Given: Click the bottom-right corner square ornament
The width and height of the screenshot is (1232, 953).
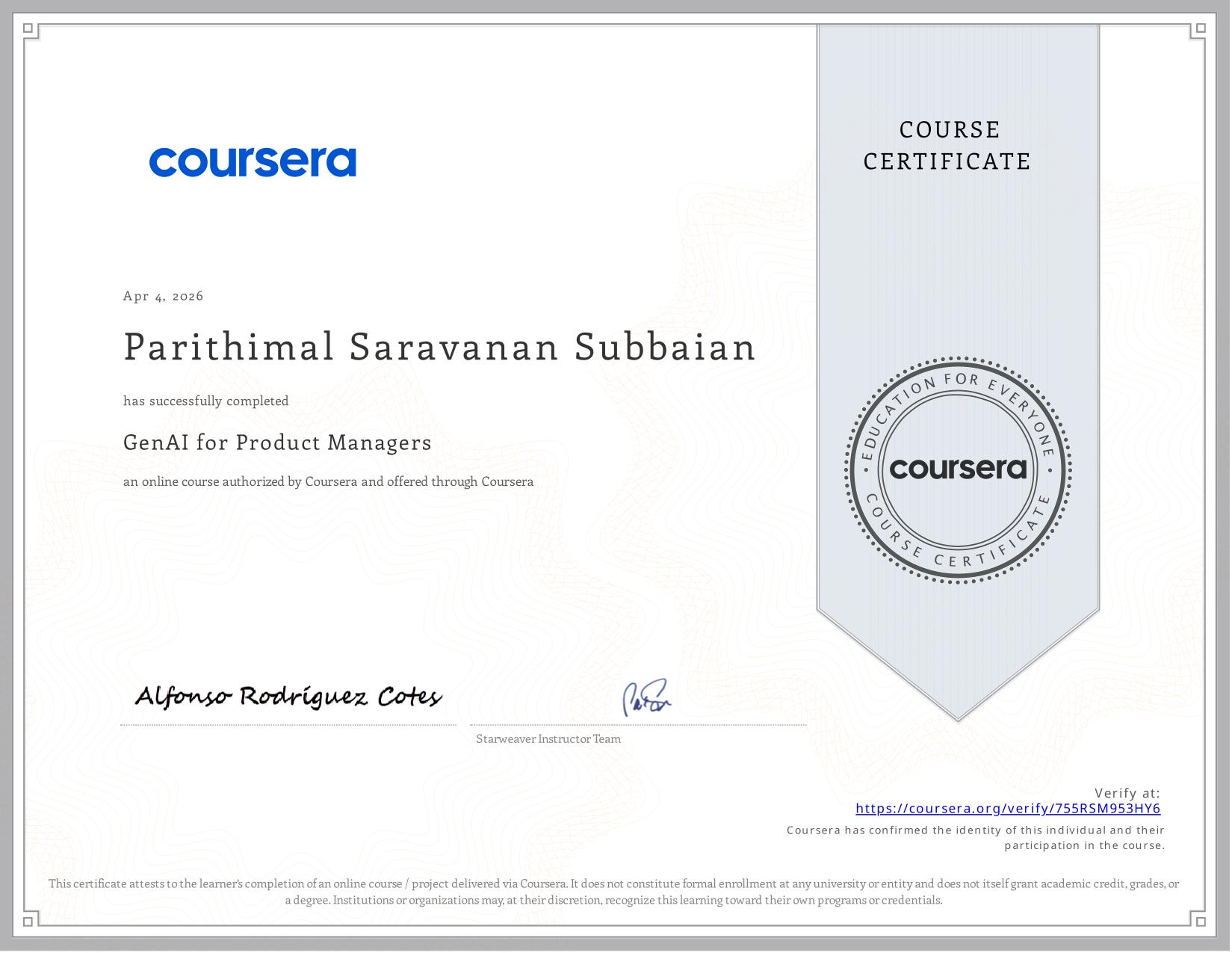Looking at the screenshot, I should point(1201,921).
